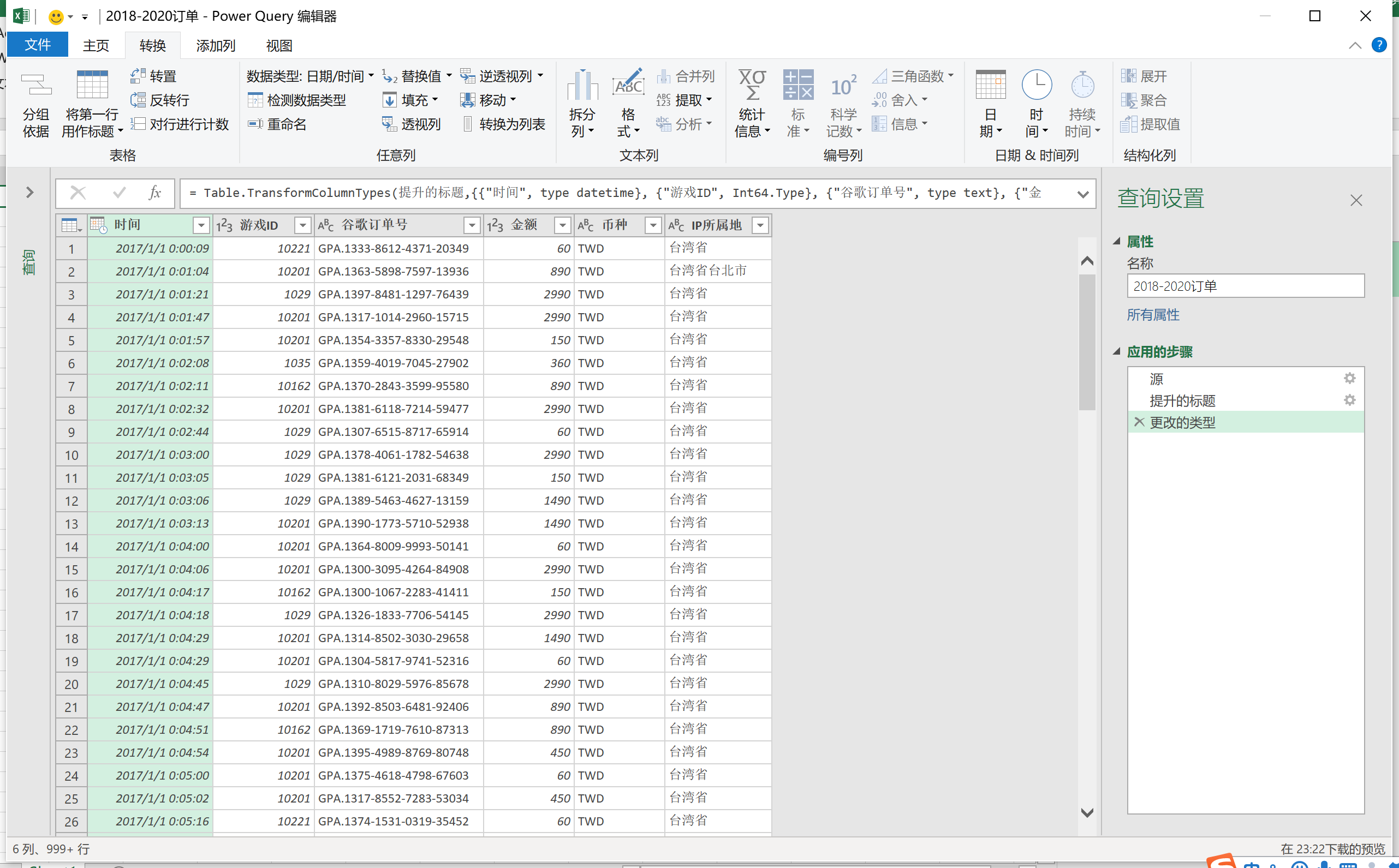Open settings gear for 源 step
Viewport: 1399px width, 868px height.
pos(1350,378)
